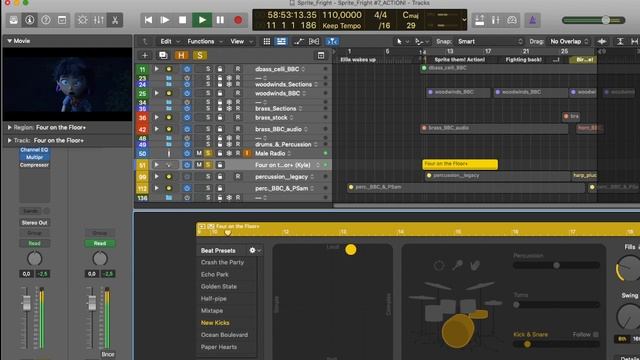The height and width of the screenshot is (360, 640).
Task: Toggle Flex show/hide icon
Action: 314,41
